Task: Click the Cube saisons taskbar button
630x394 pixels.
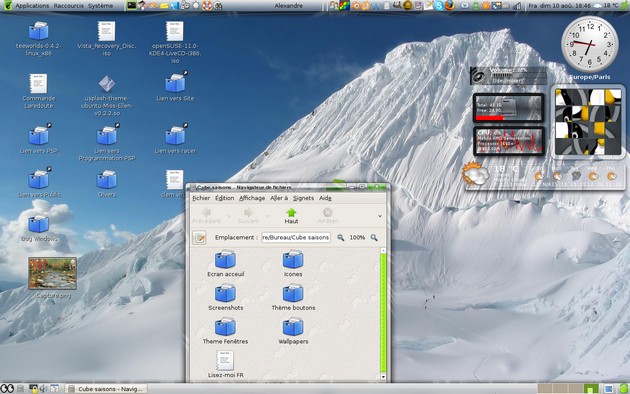Action: [106, 389]
